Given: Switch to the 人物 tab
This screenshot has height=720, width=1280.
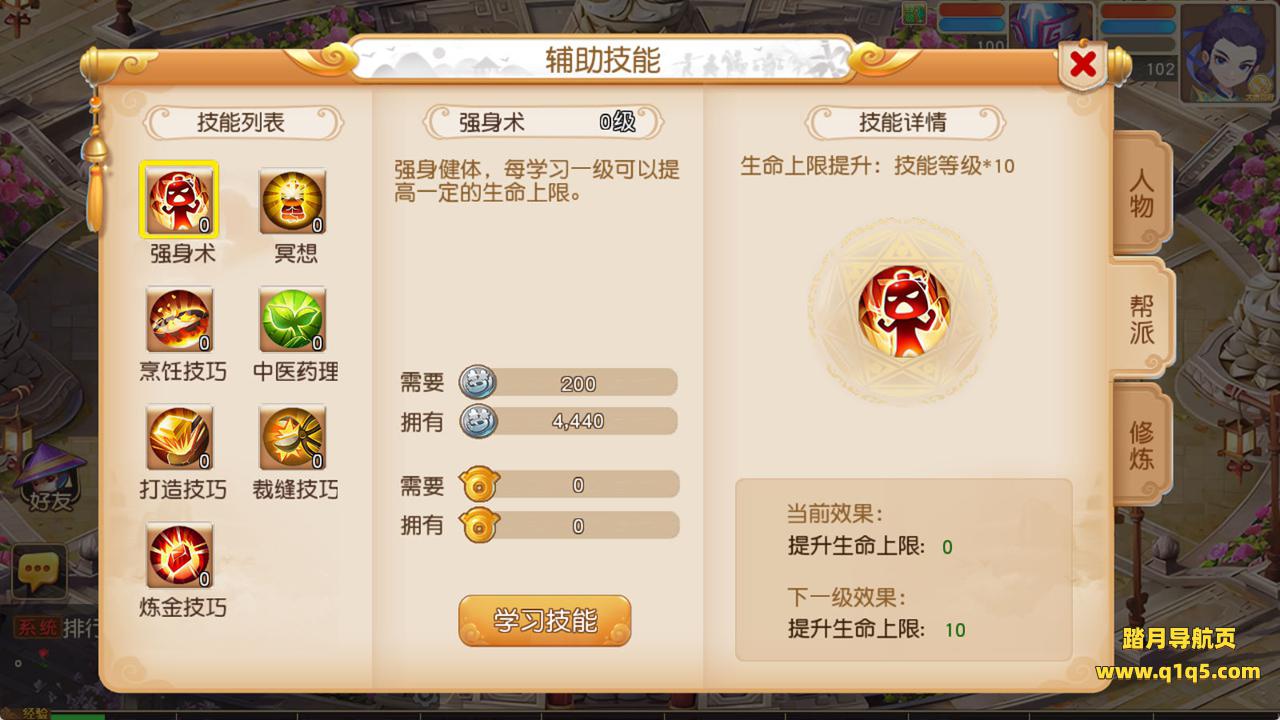Looking at the screenshot, I should (x=1142, y=194).
